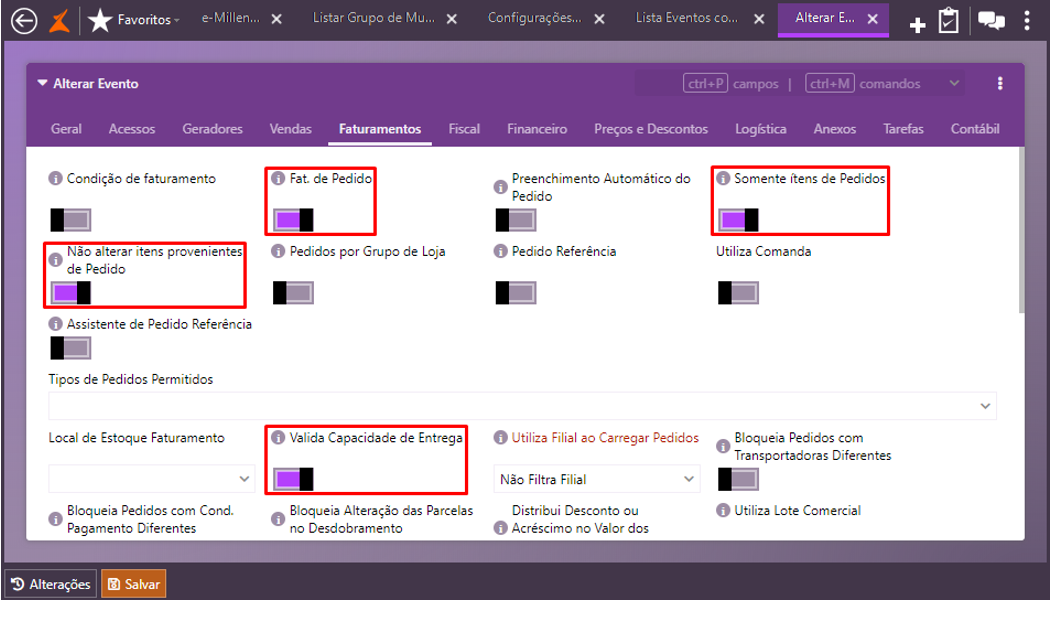1051x618 pixels.
Task: Open the Anexos tab
Action: coord(834,129)
